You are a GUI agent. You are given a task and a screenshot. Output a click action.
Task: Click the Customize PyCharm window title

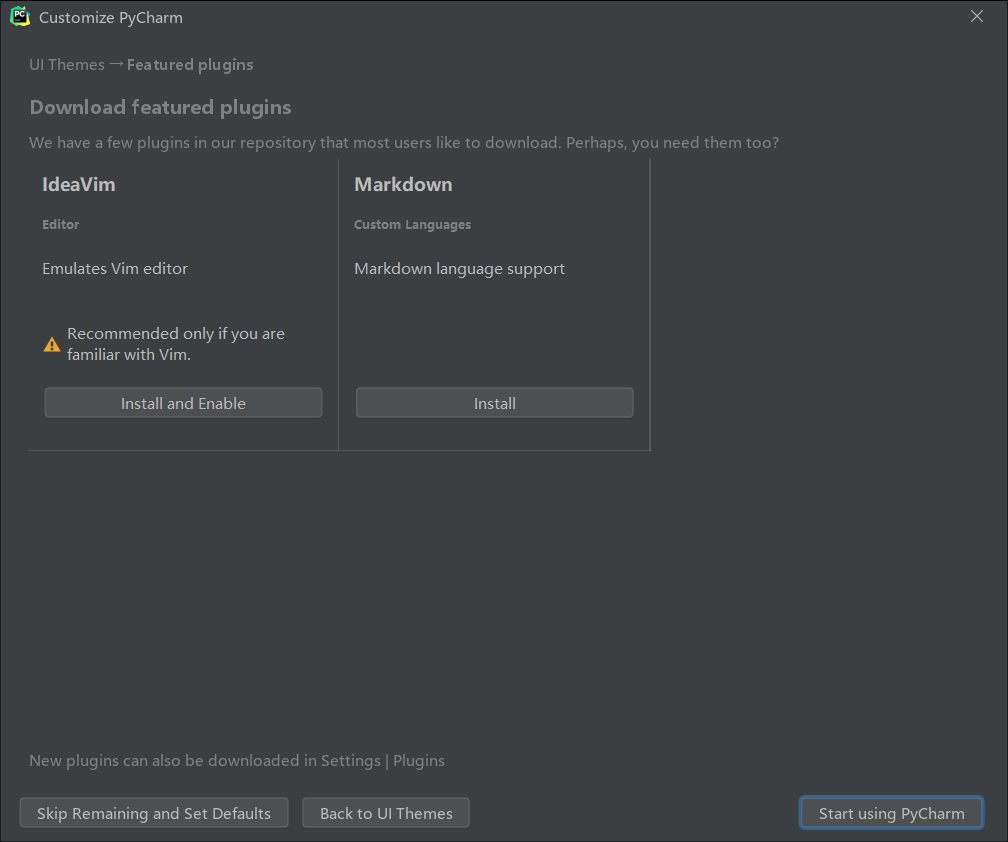click(111, 17)
